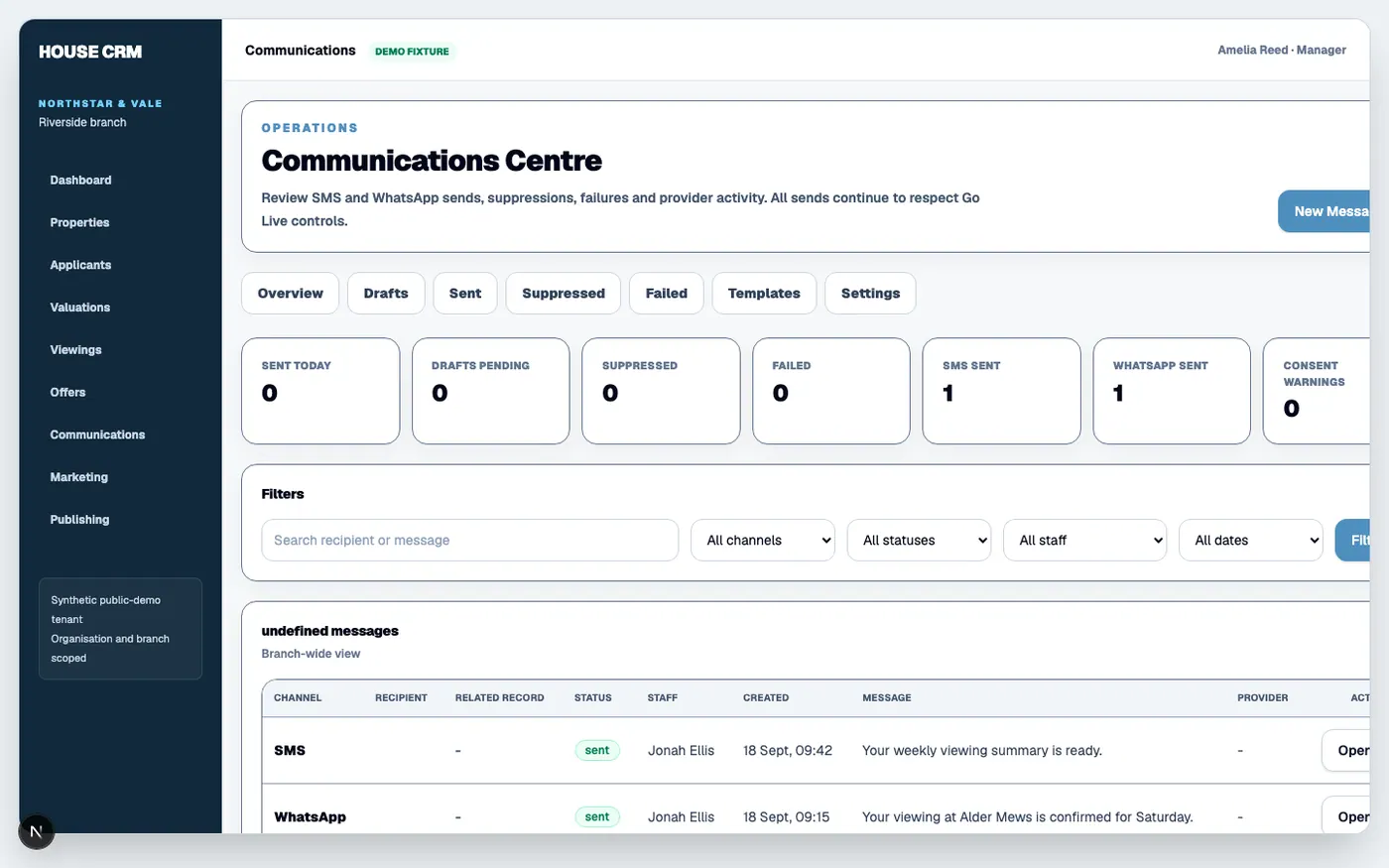Expand the All dates filter
The height and width of the screenshot is (868, 1389).
(x=1251, y=541)
